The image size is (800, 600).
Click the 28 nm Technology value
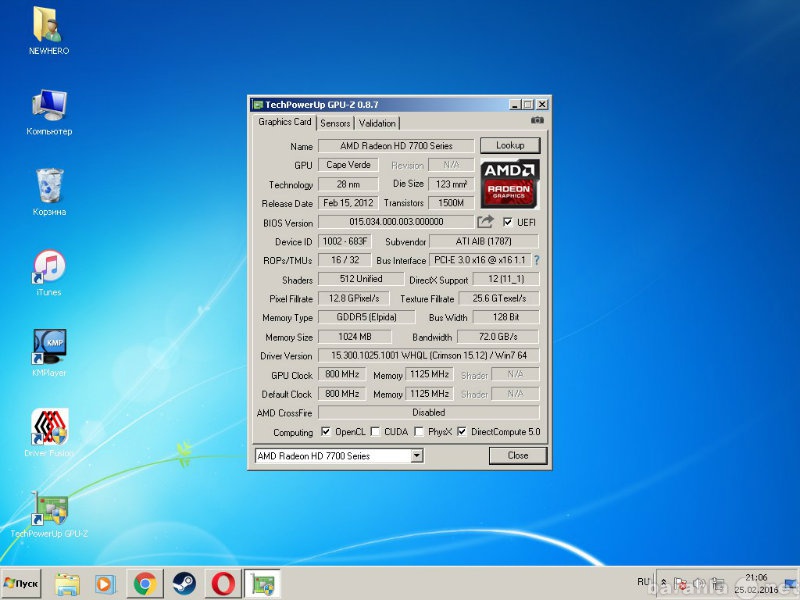point(348,184)
